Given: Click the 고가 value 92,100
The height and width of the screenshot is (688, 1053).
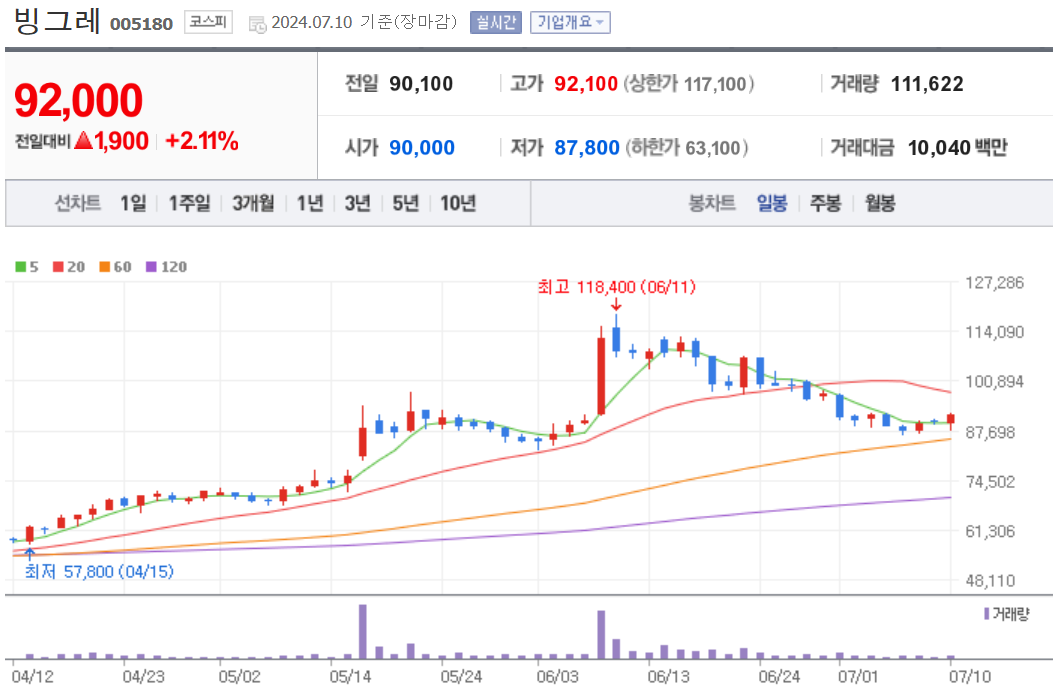Looking at the screenshot, I should [x=586, y=84].
